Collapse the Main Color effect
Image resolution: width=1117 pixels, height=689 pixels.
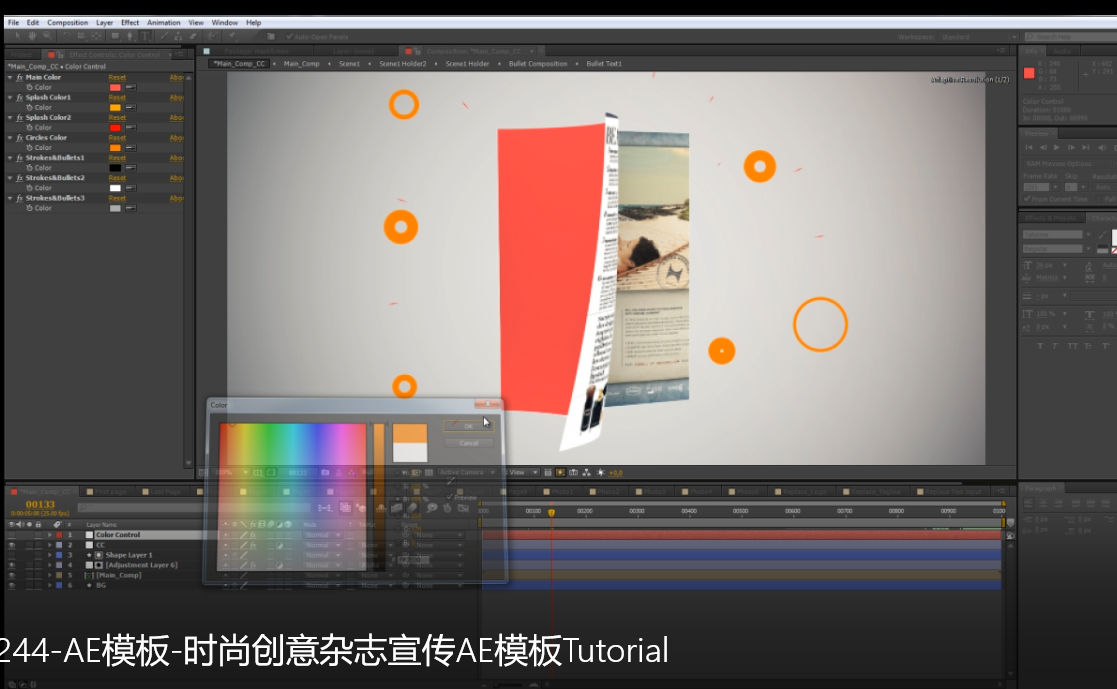(10, 77)
